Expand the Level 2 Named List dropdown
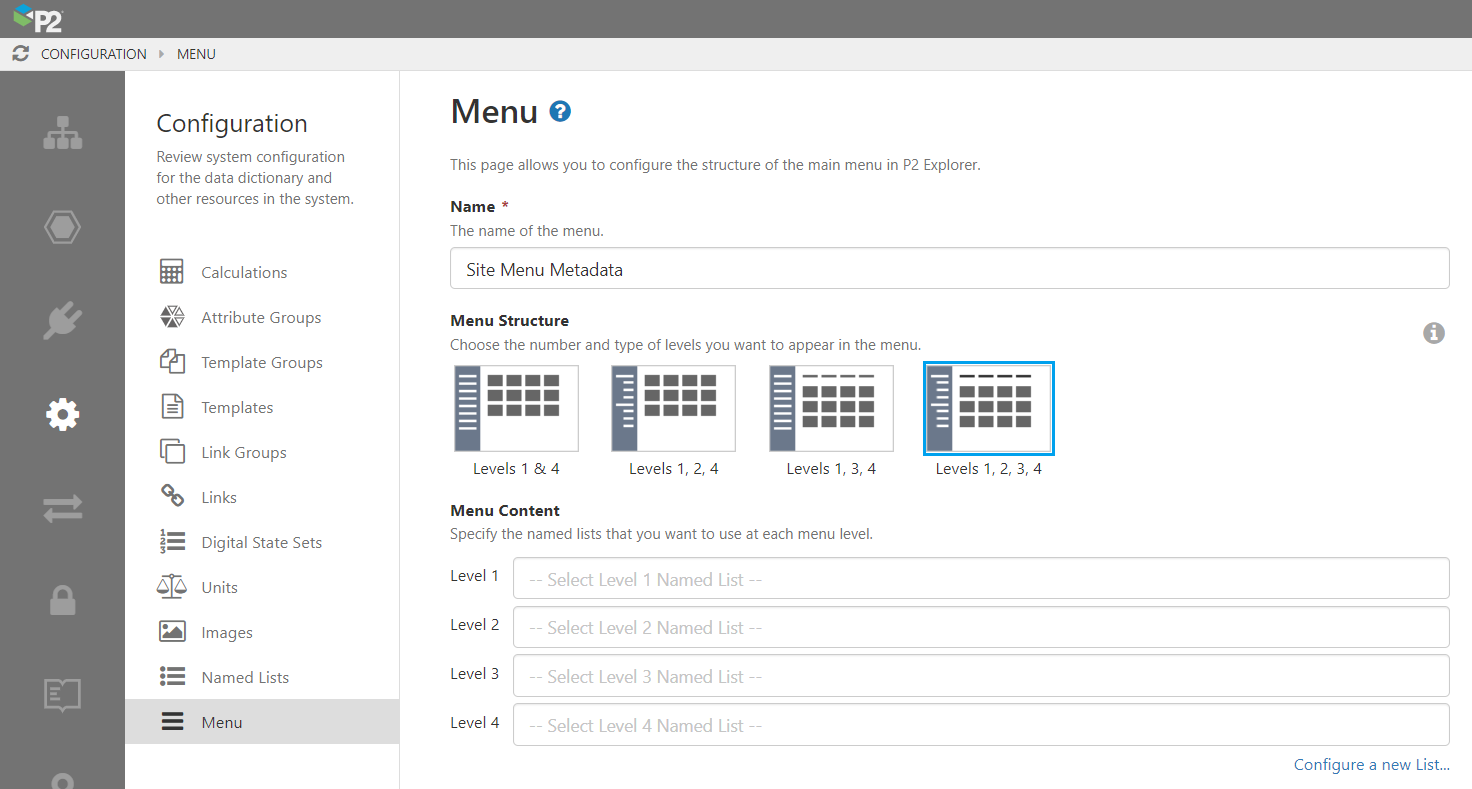Screen dimensions: 1472x789 click(980, 627)
